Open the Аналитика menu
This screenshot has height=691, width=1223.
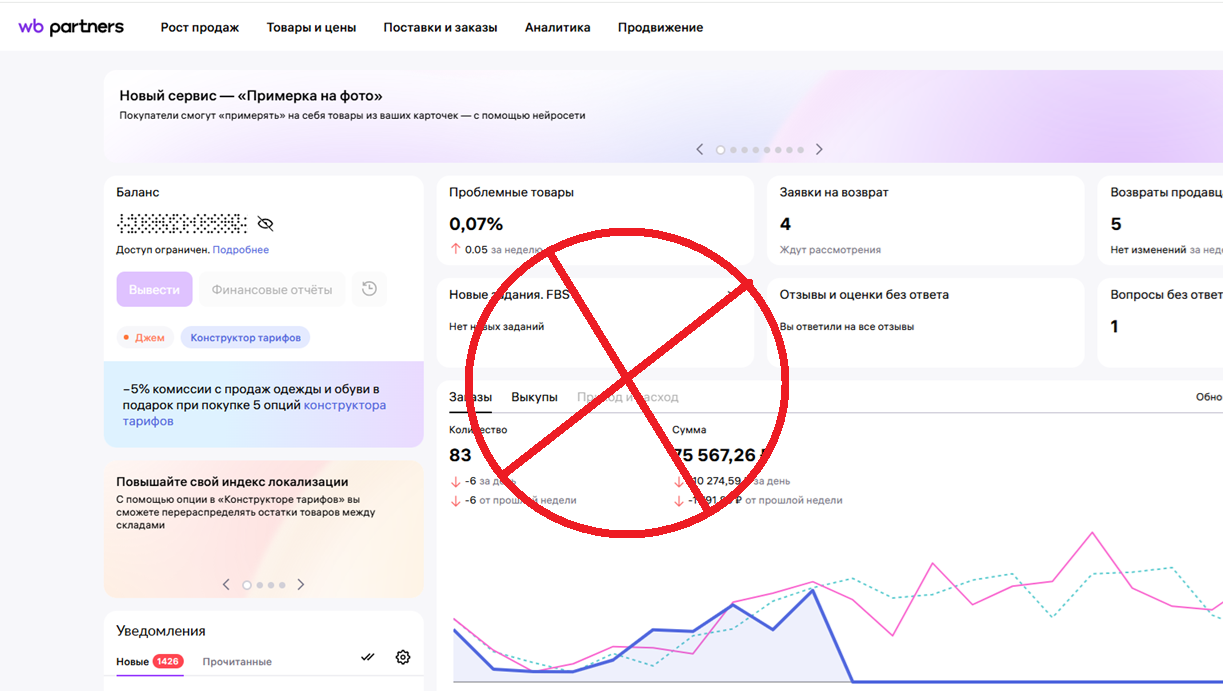pyautogui.click(x=557, y=27)
